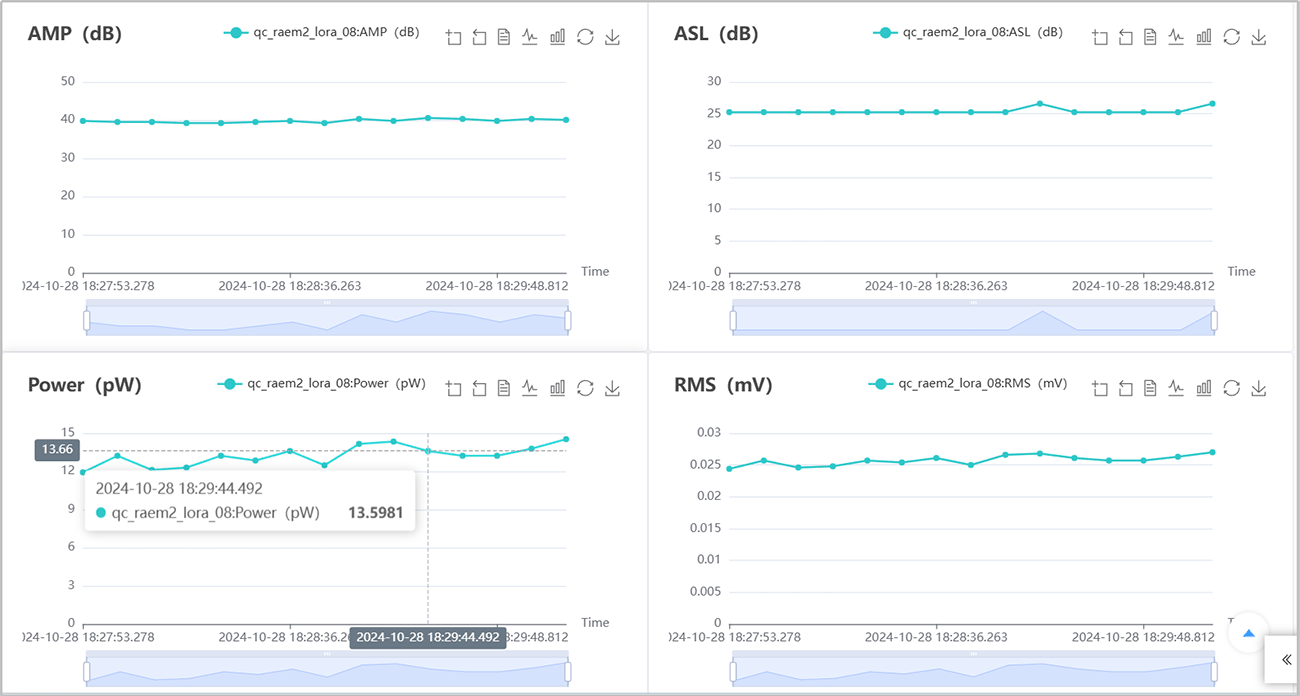
Task: Toggle the qc_raem2_lora_08:Power legend series
Action: [x=322, y=384]
